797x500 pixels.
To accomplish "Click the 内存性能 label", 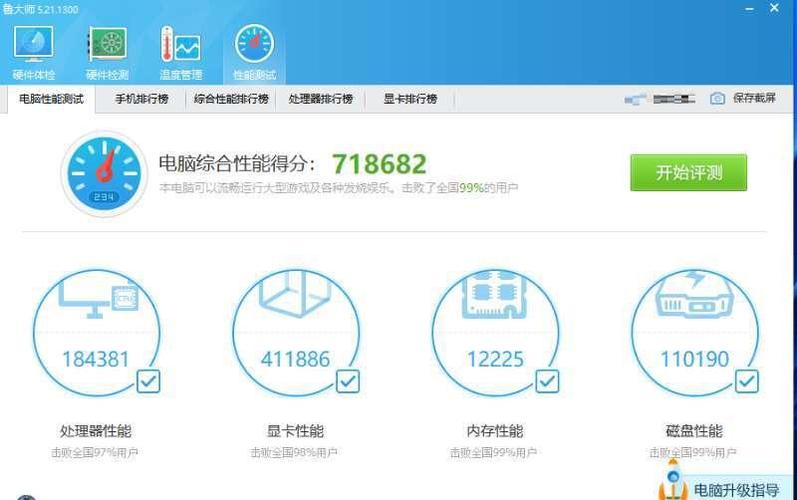I will tap(495, 431).
